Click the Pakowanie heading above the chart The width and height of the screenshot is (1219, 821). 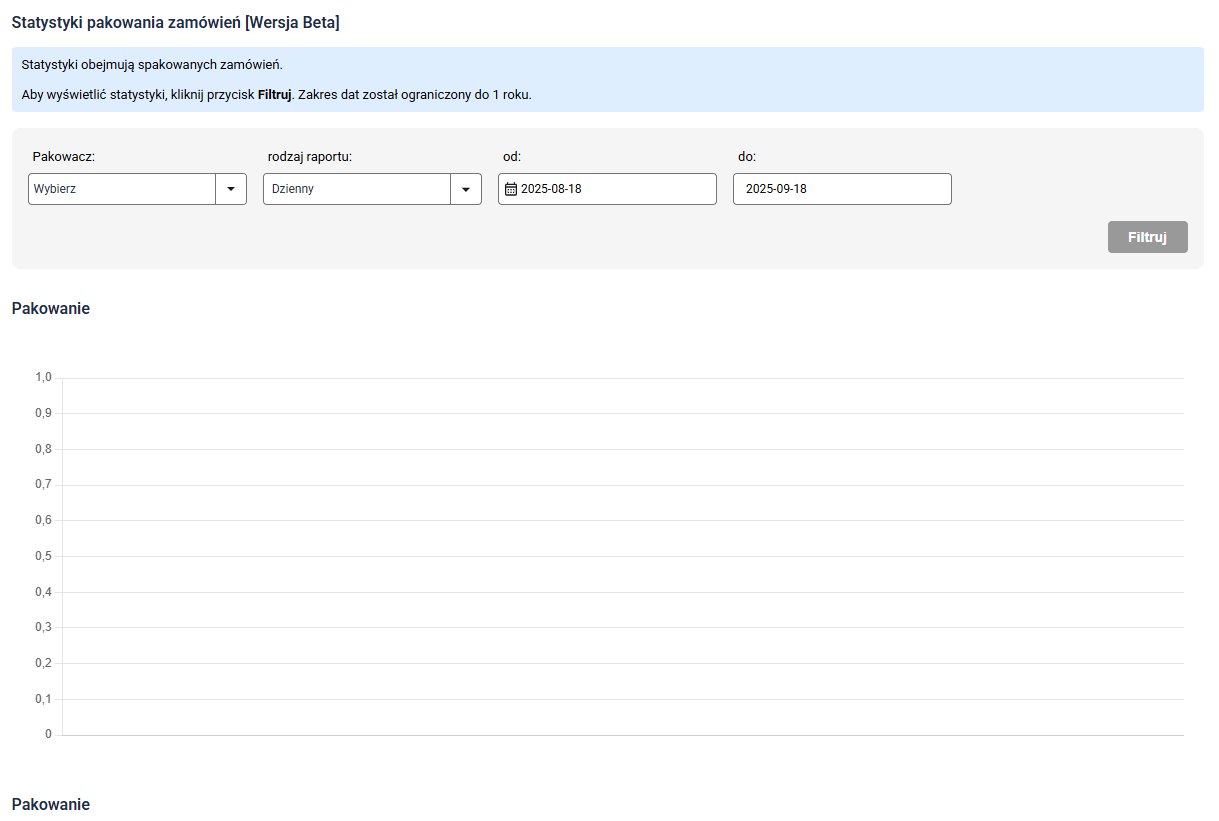click(51, 308)
